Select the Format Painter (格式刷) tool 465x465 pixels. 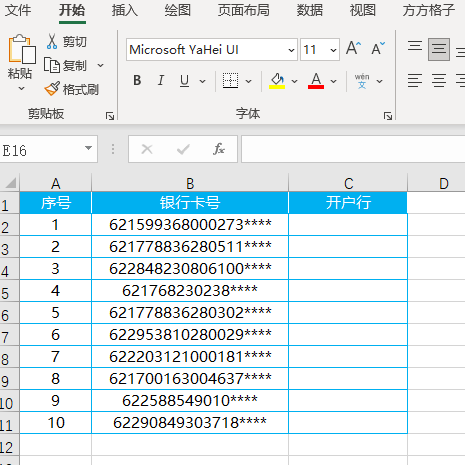pyautogui.click(x=72, y=89)
